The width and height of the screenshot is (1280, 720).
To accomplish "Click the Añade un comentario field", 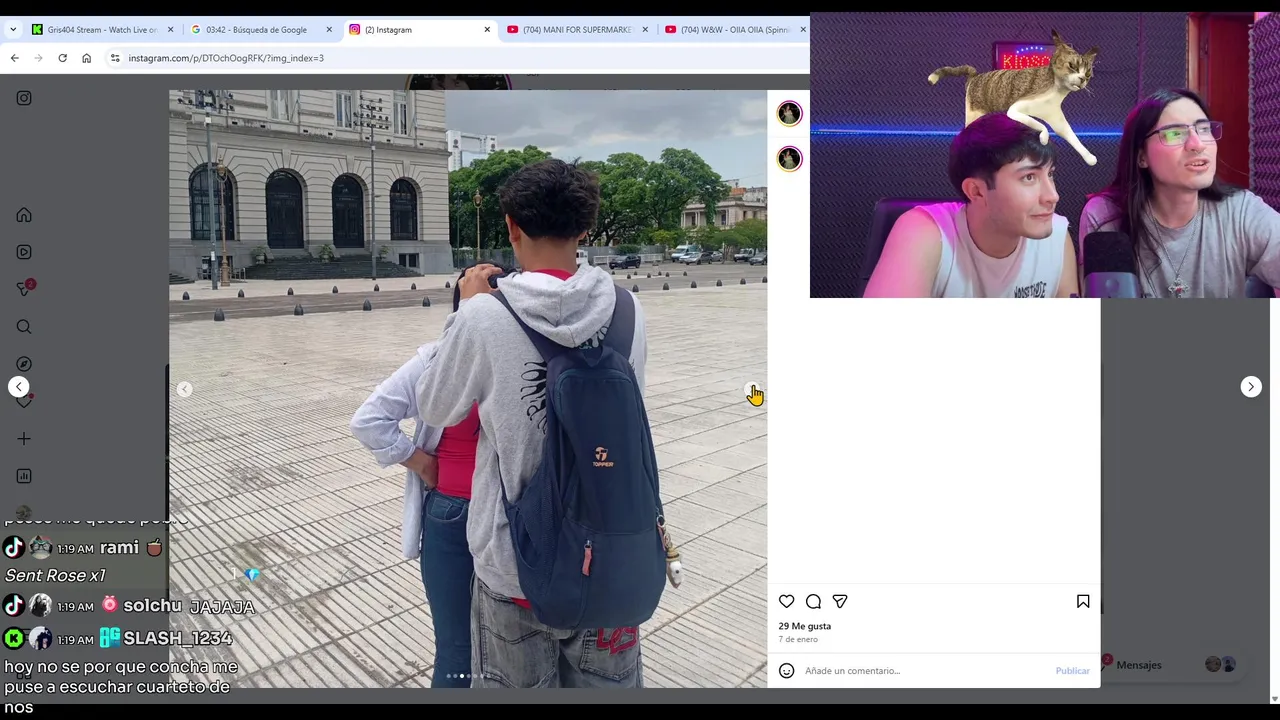I will pos(925,671).
